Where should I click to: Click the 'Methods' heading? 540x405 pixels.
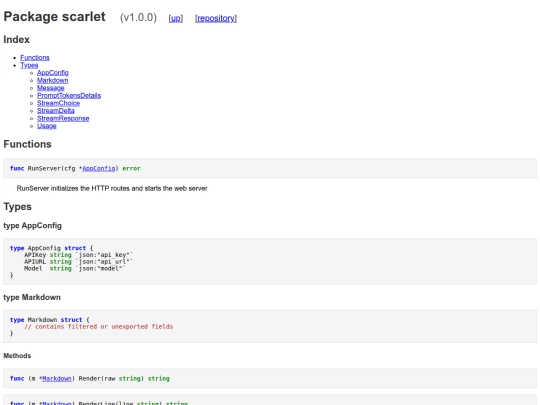[17, 356]
